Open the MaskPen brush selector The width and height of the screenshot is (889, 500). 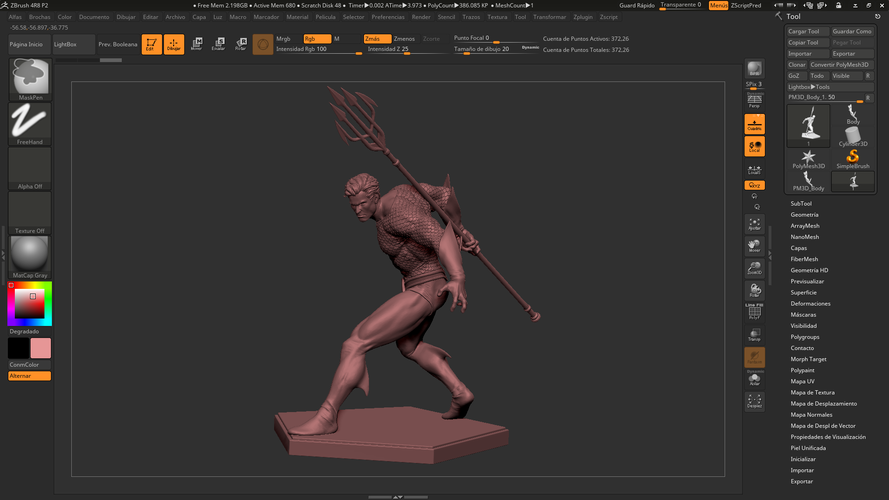point(30,79)
